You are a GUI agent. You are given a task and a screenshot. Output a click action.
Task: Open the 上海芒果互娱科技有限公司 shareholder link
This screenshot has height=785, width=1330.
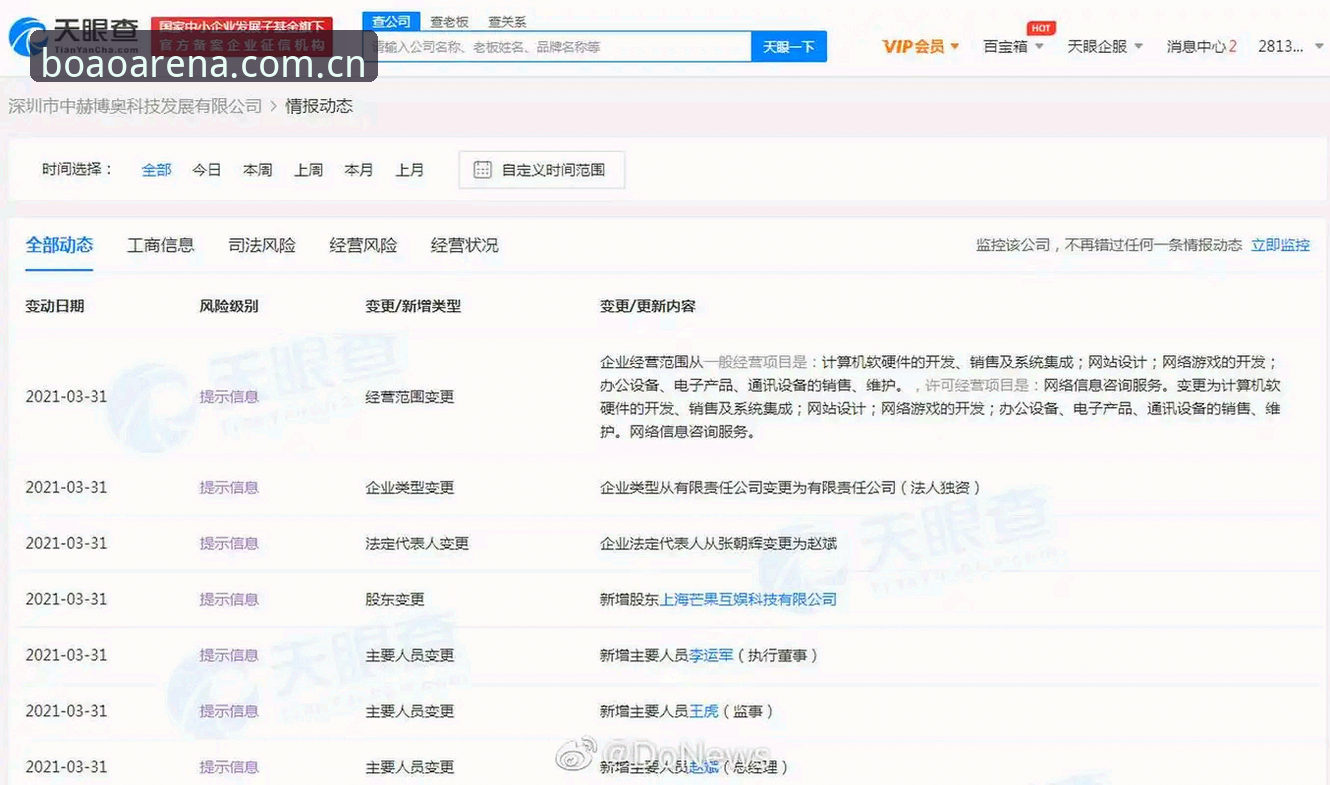point(748,599)
